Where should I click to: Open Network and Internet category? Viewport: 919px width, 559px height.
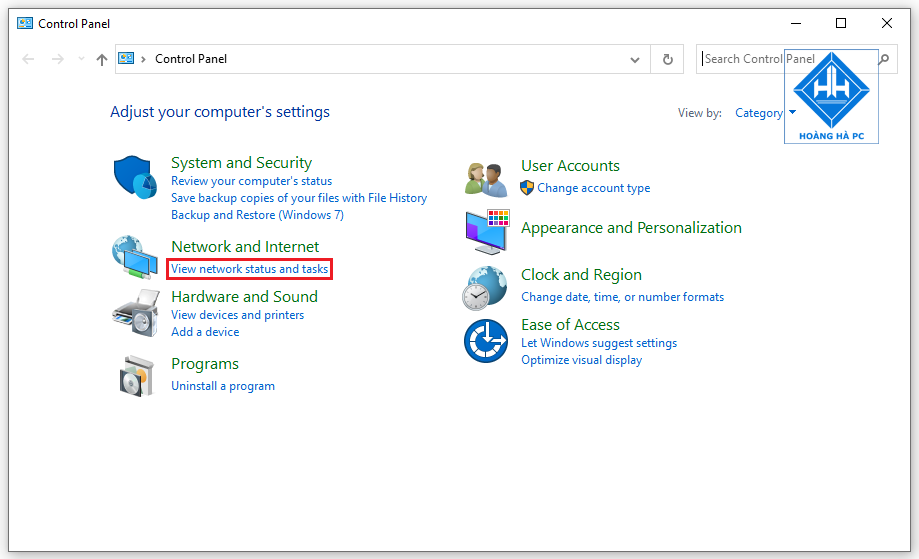point(245,247)
